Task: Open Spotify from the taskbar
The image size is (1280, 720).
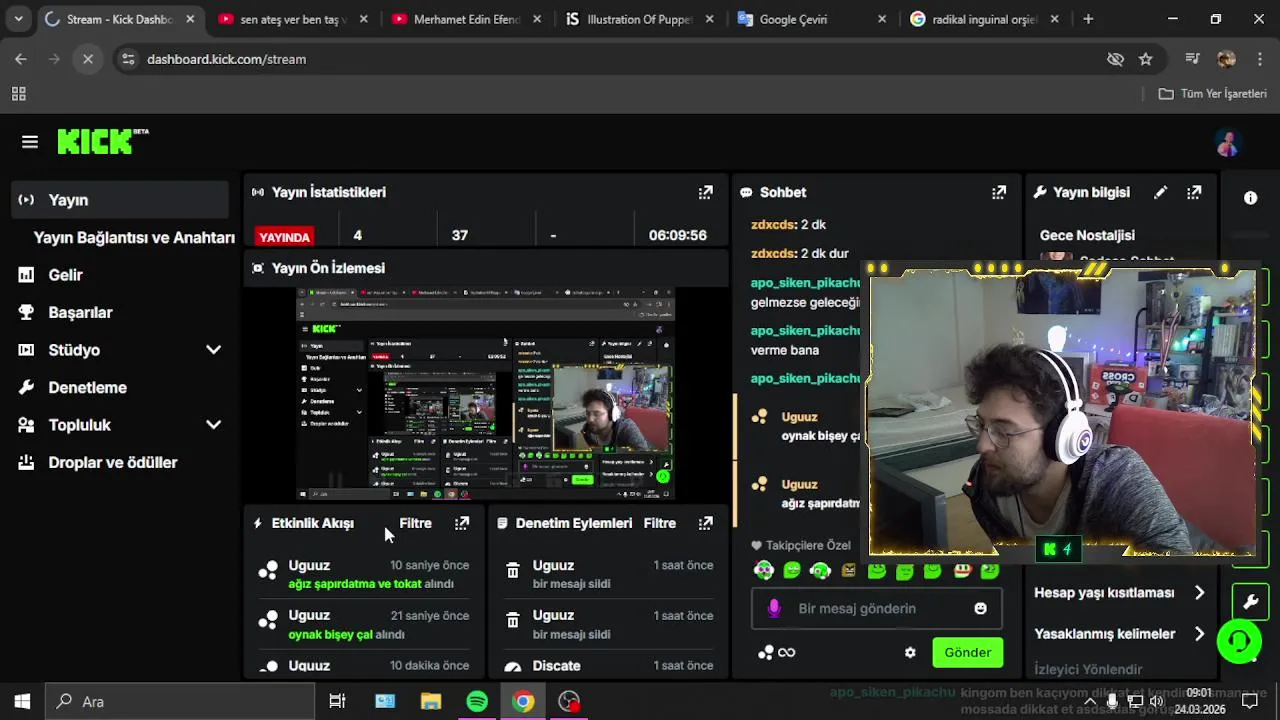Action: 477,701
